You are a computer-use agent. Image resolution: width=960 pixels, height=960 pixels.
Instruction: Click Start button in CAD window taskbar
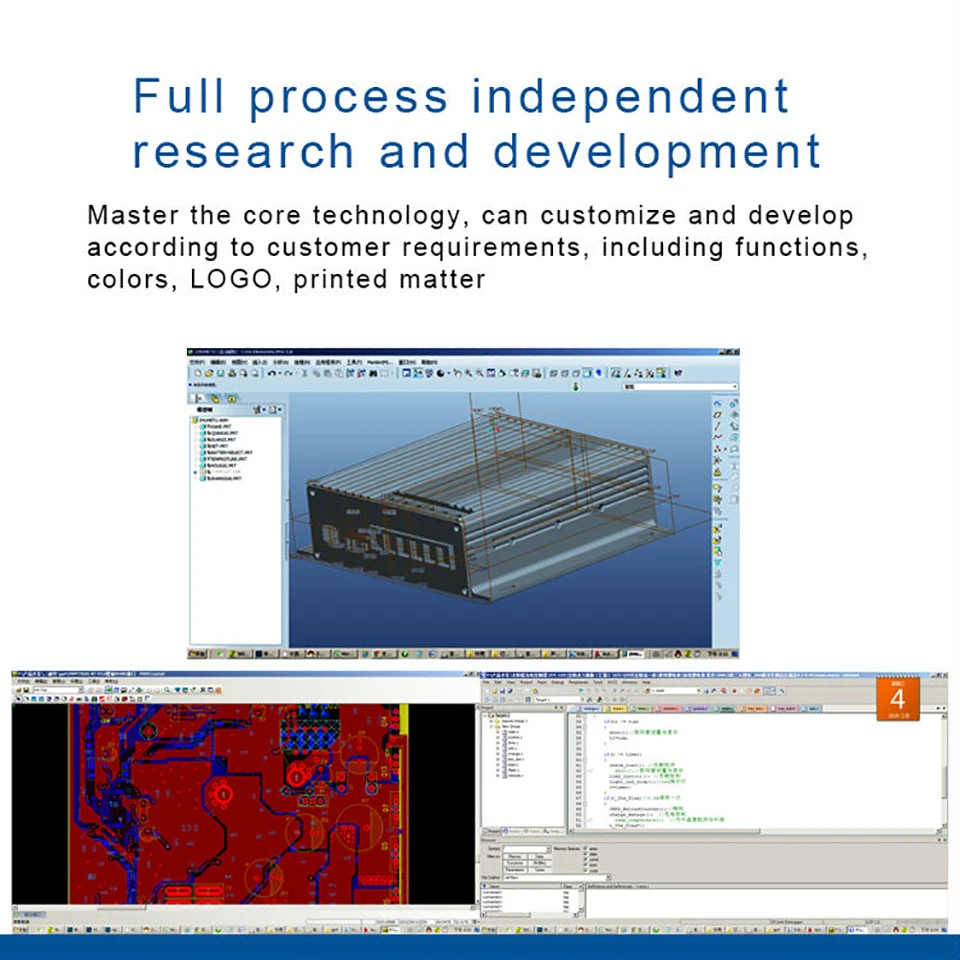tap(197, 654)
